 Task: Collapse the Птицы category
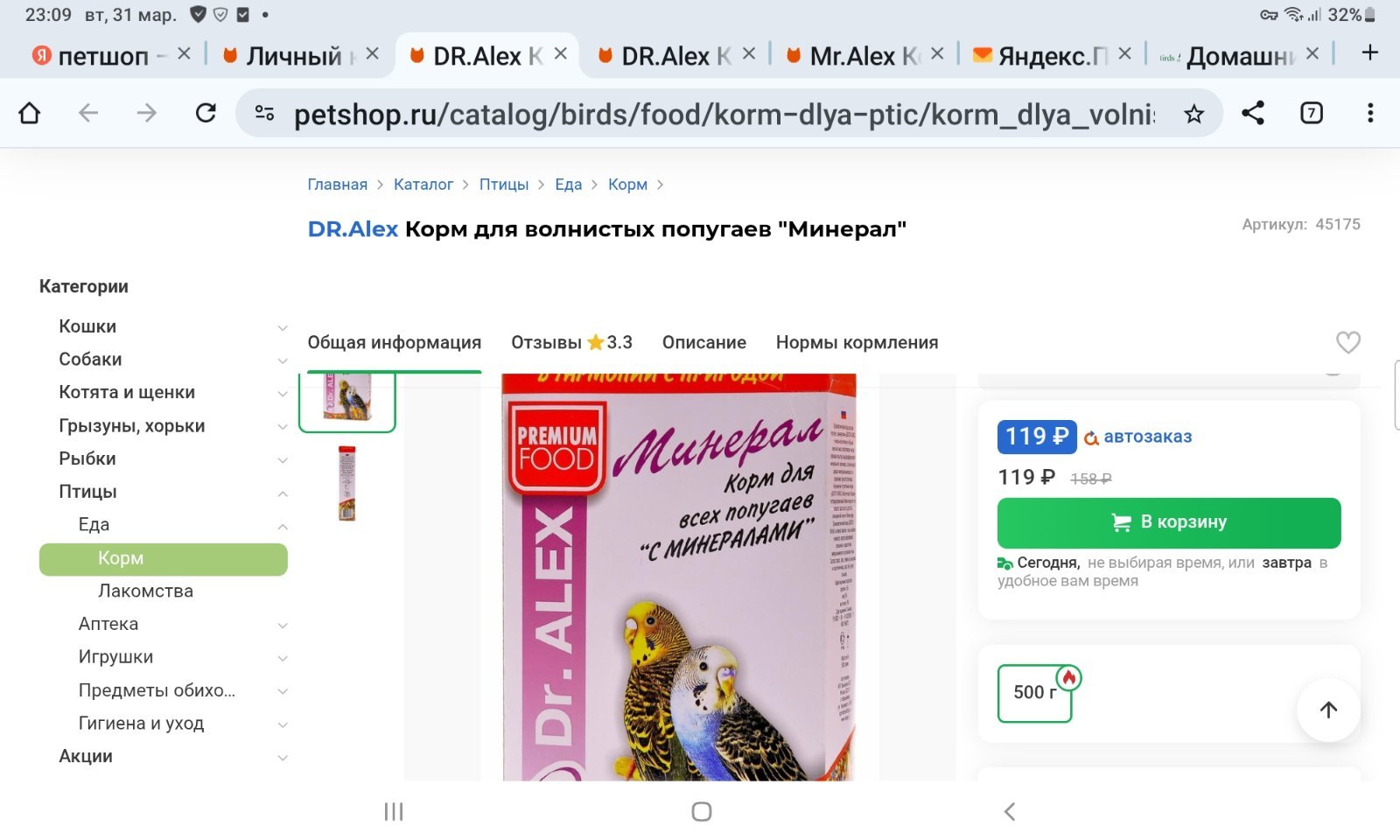click(283, 493)
